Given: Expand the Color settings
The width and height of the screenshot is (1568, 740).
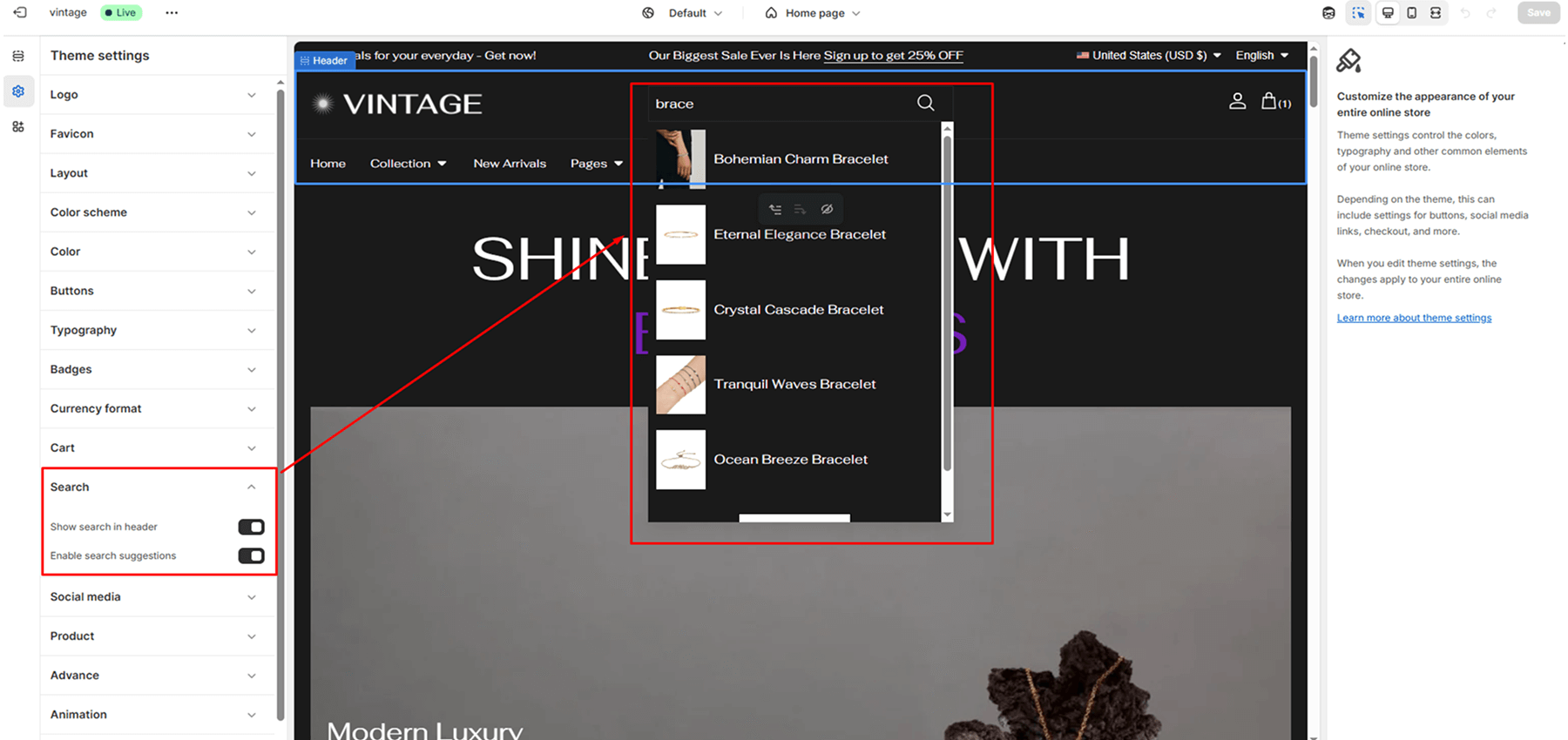Looking at the screenshot, I should point(157,251).
